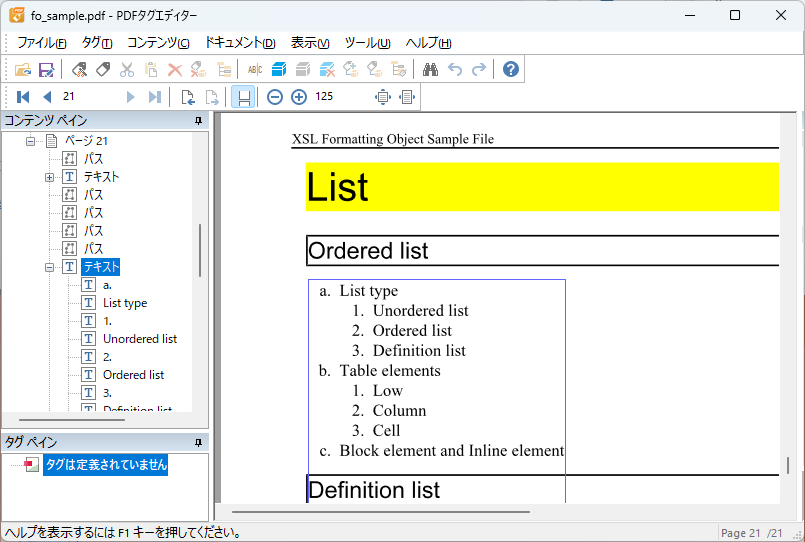Open the ファイル(F) menu
805x542 pixels.
click(42, 43)
